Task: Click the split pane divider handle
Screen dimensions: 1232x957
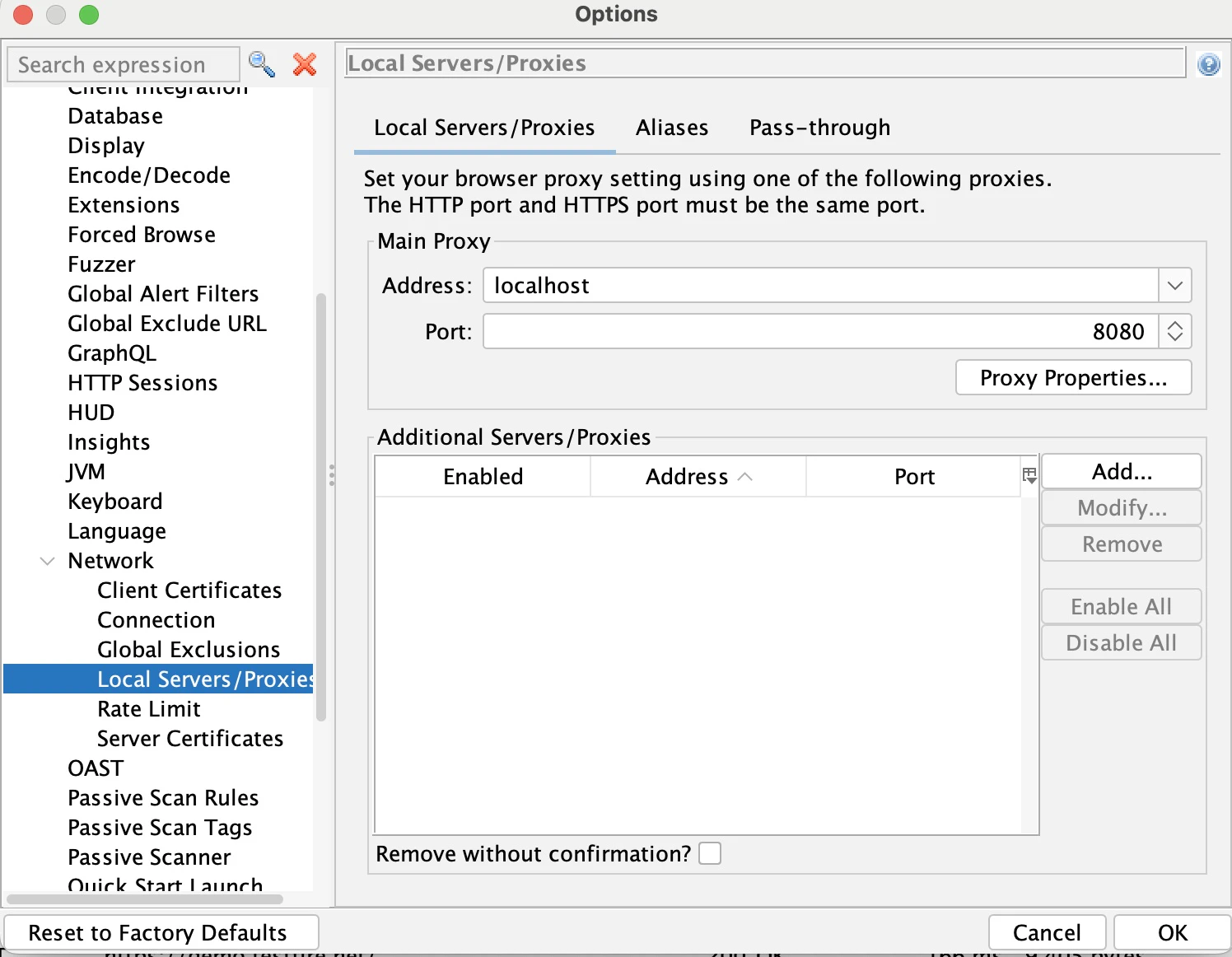Action: click(332, 475)
